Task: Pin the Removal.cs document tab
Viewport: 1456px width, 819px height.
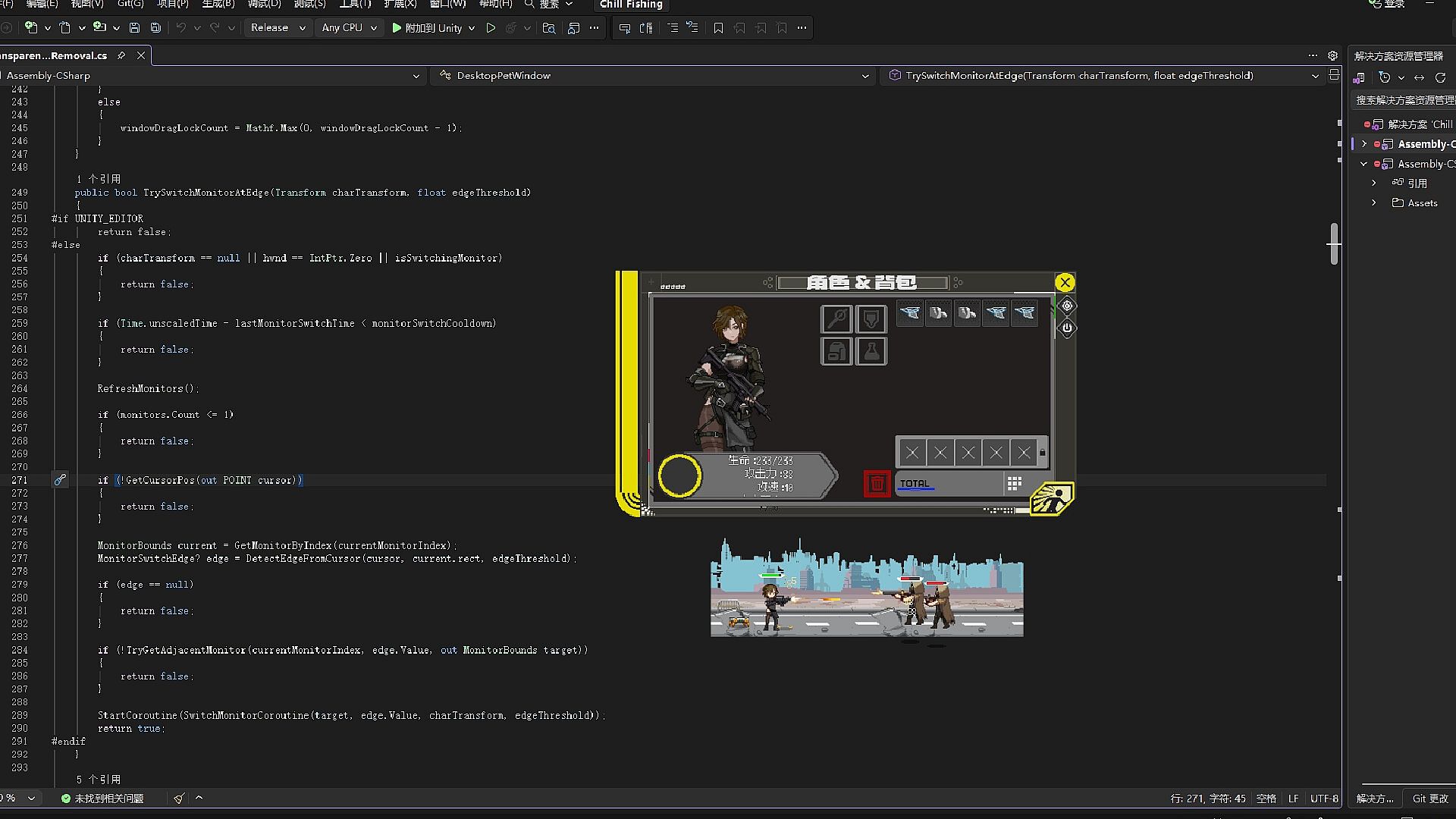Action: (x=121, y=55)
